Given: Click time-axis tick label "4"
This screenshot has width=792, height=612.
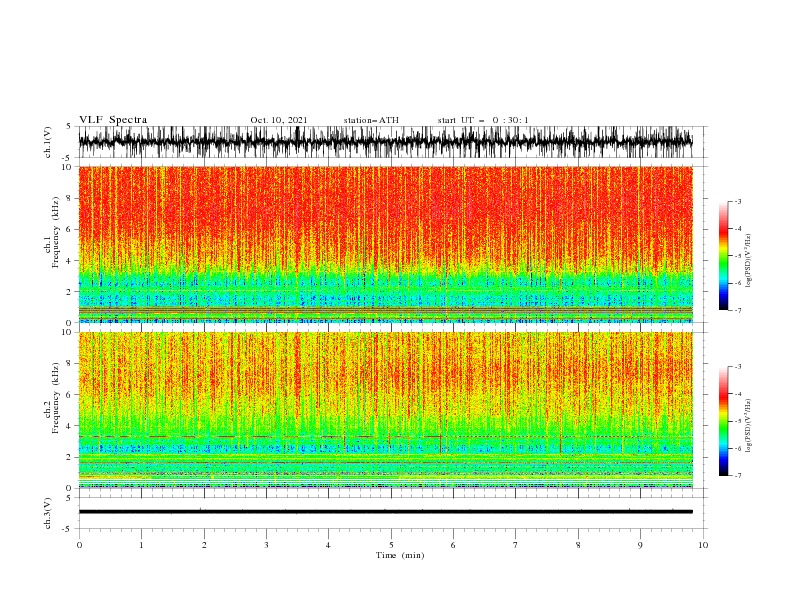Looking at the screenshot, I should tap(328, 545).
